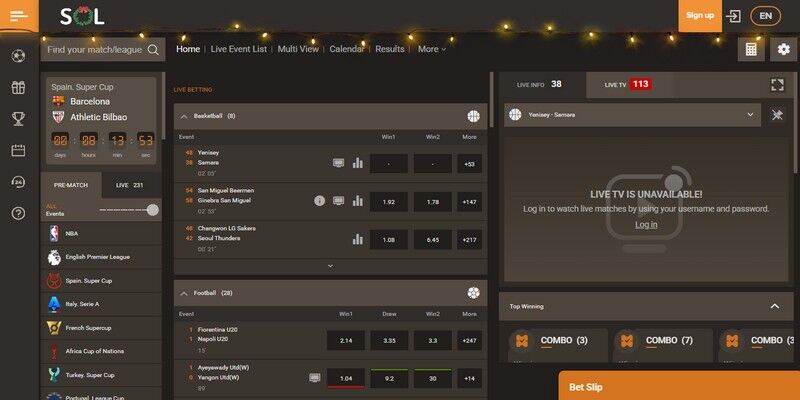800x400 pixels.
Task: Open the football sports sidebar icon
Action: tap(18, 56)
